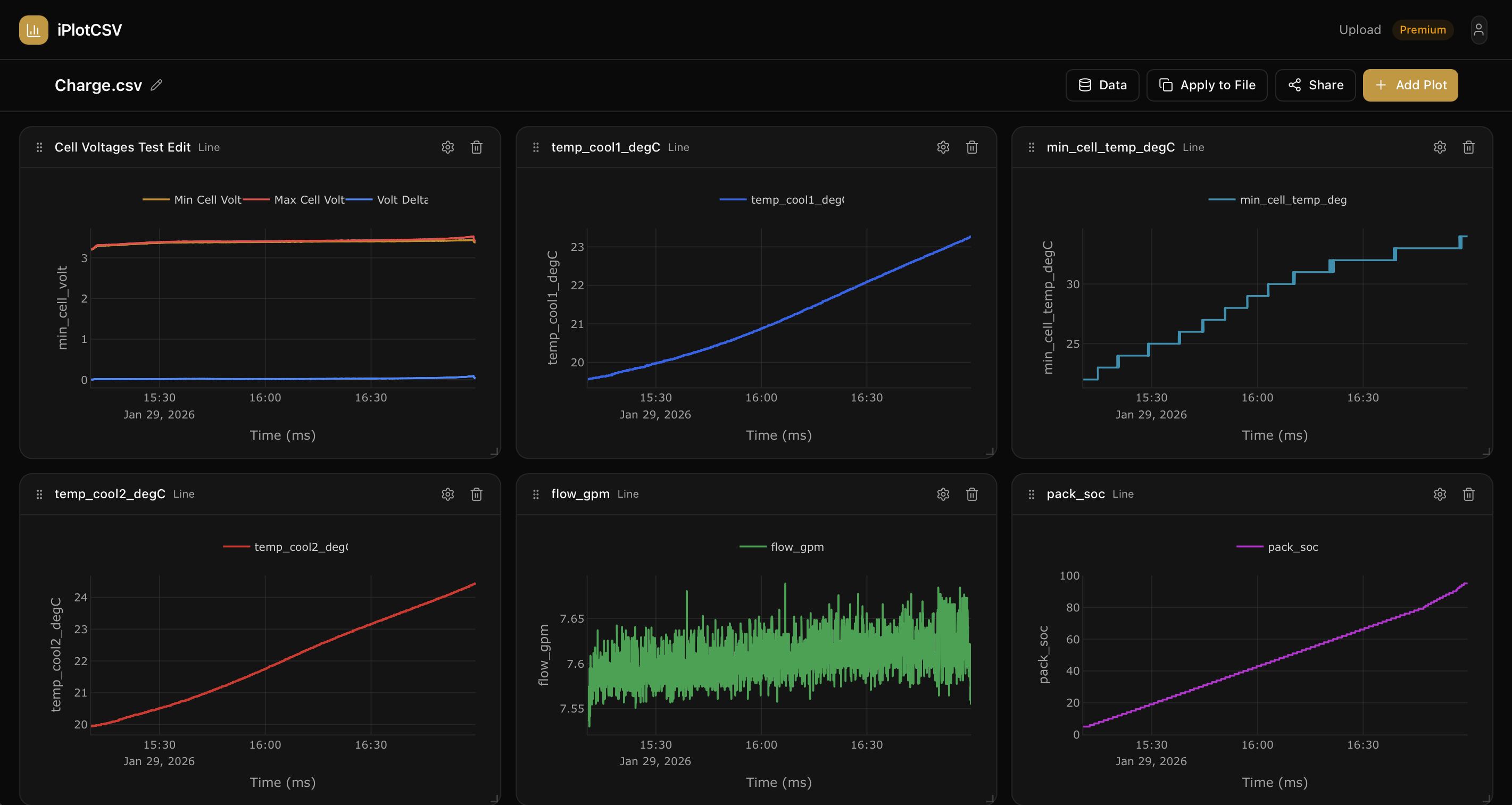Toggle Max Cell Volt legend series
This screenshot has height=805, width=1512.
point(309,199)
